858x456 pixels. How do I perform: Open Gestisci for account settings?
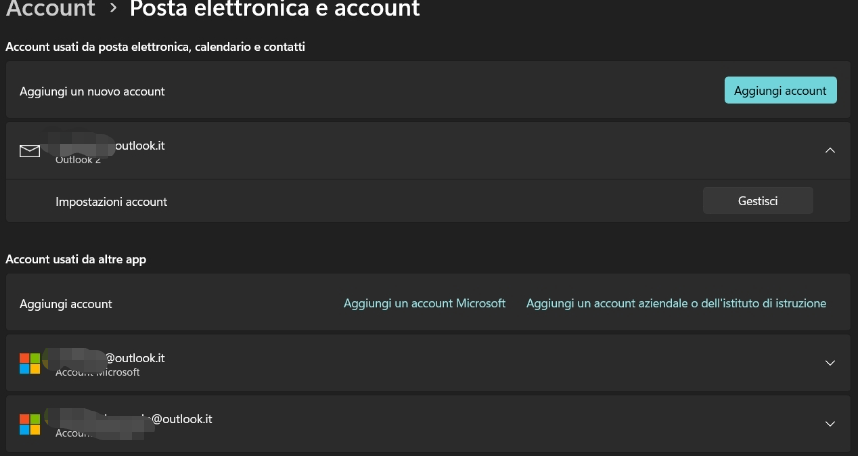click(758, 201)
